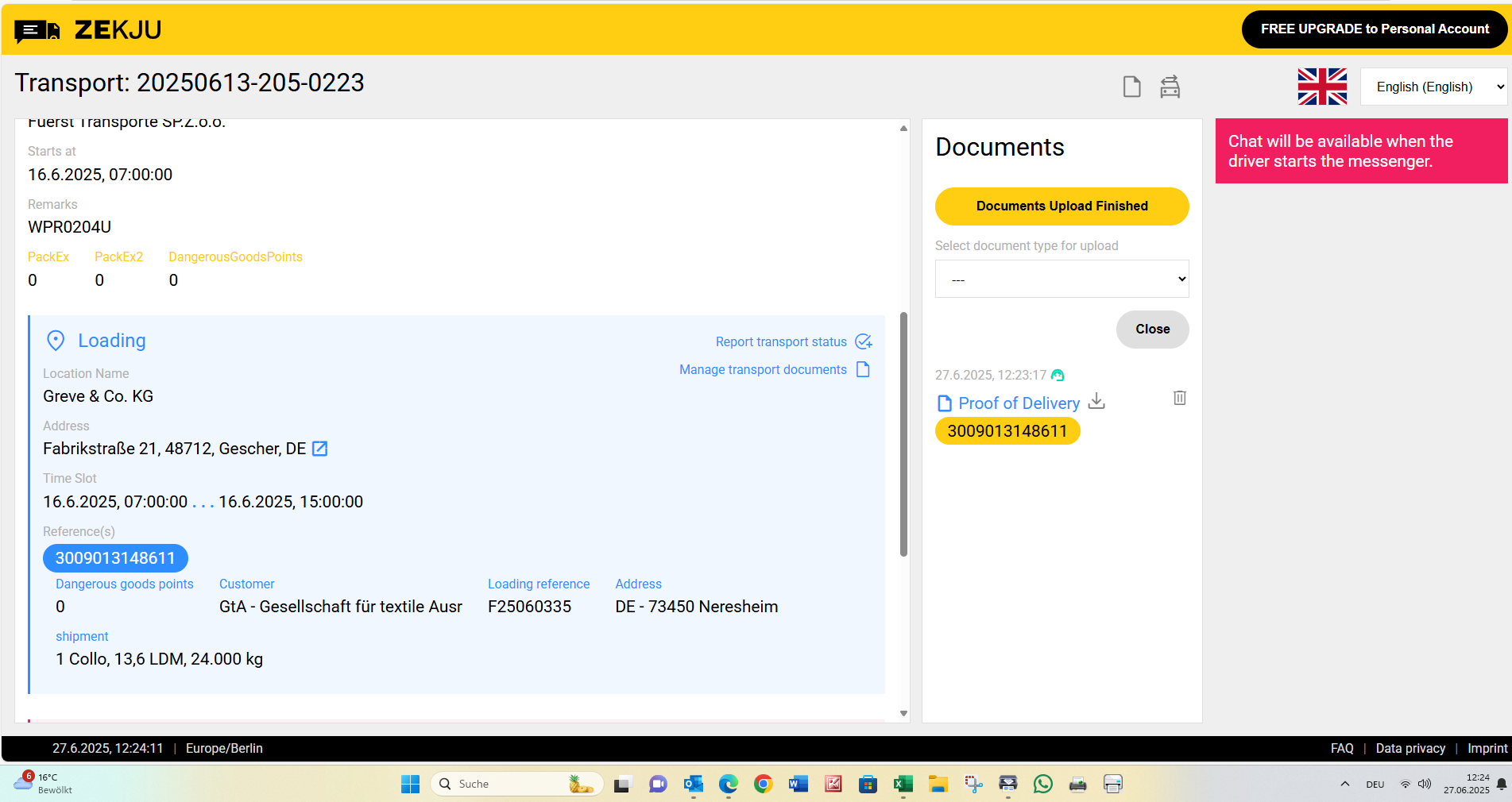Viewport: 1512px width, 802px height.
Task: Click the location name Greve & Co. KG
Action: [99, 396]
